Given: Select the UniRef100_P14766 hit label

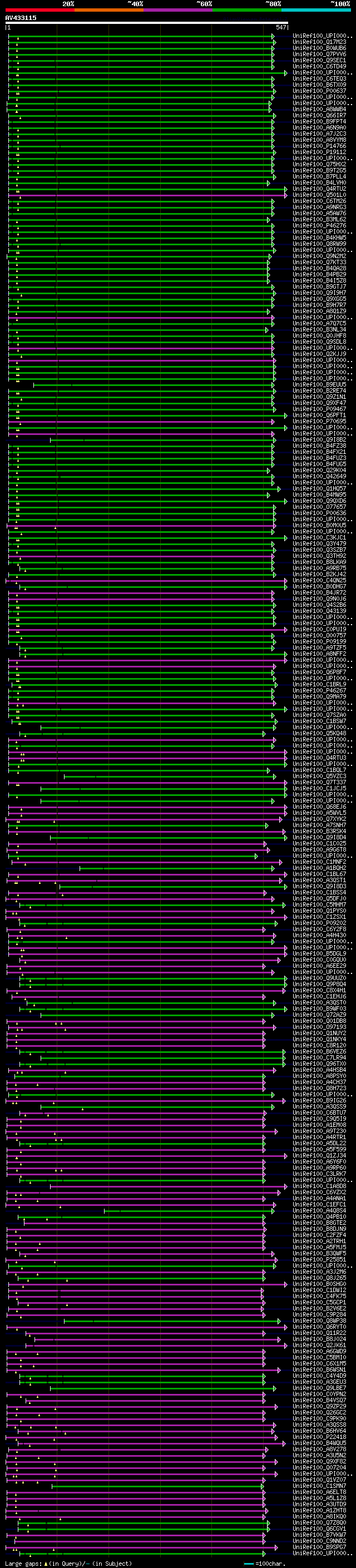Looking at the screenshot, I should pos(319,146).
